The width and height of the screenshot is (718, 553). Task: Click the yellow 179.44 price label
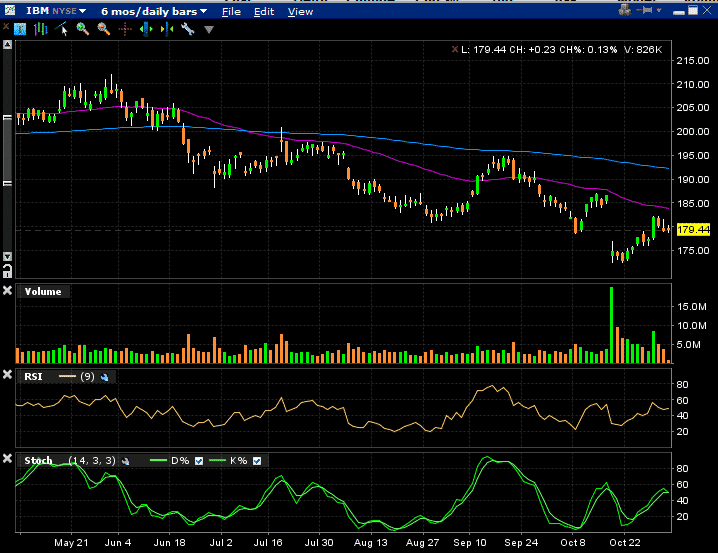click(x=693, y=229)
